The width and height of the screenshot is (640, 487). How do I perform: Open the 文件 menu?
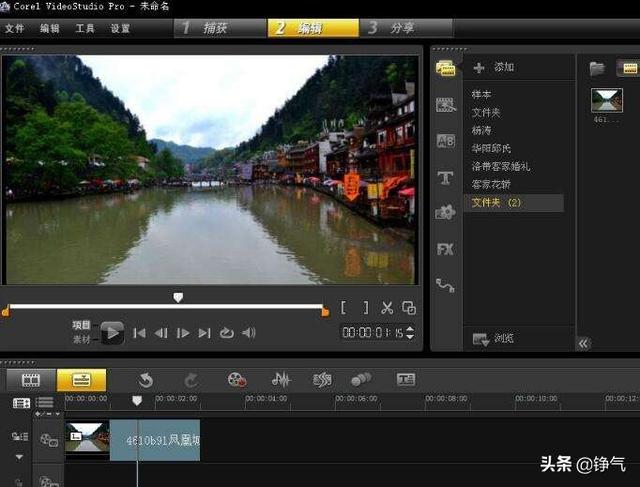point(15,28)
